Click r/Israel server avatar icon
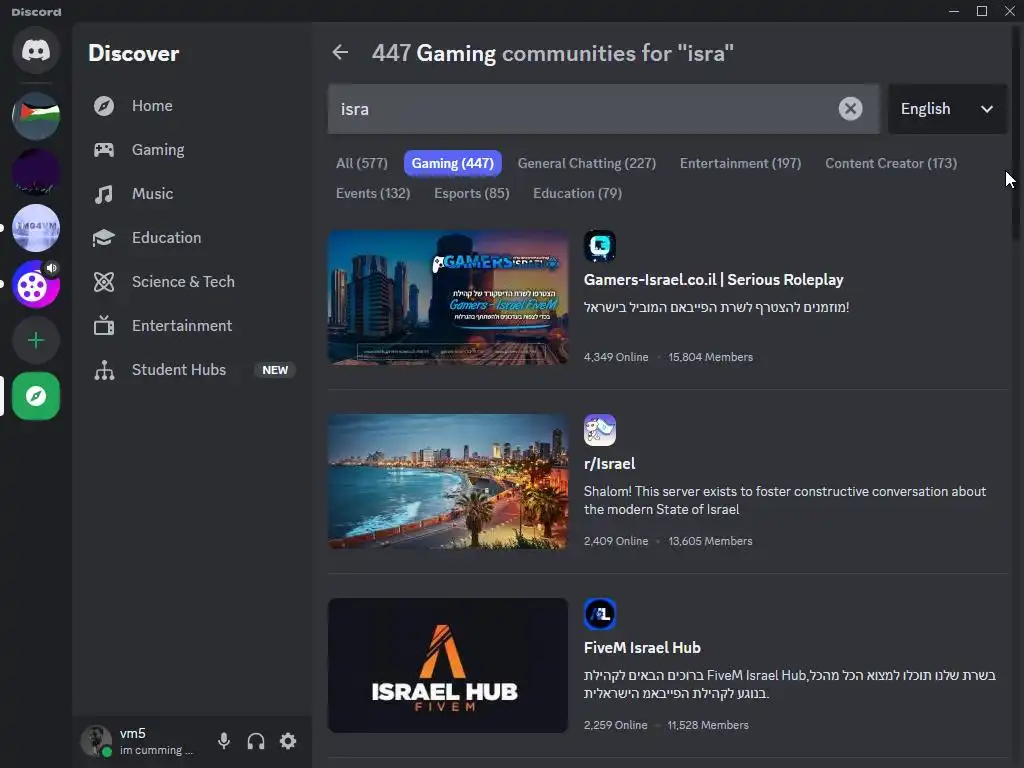Image resolution: width=1024 pixels, height=768 pixels. [x=600, y=430]
